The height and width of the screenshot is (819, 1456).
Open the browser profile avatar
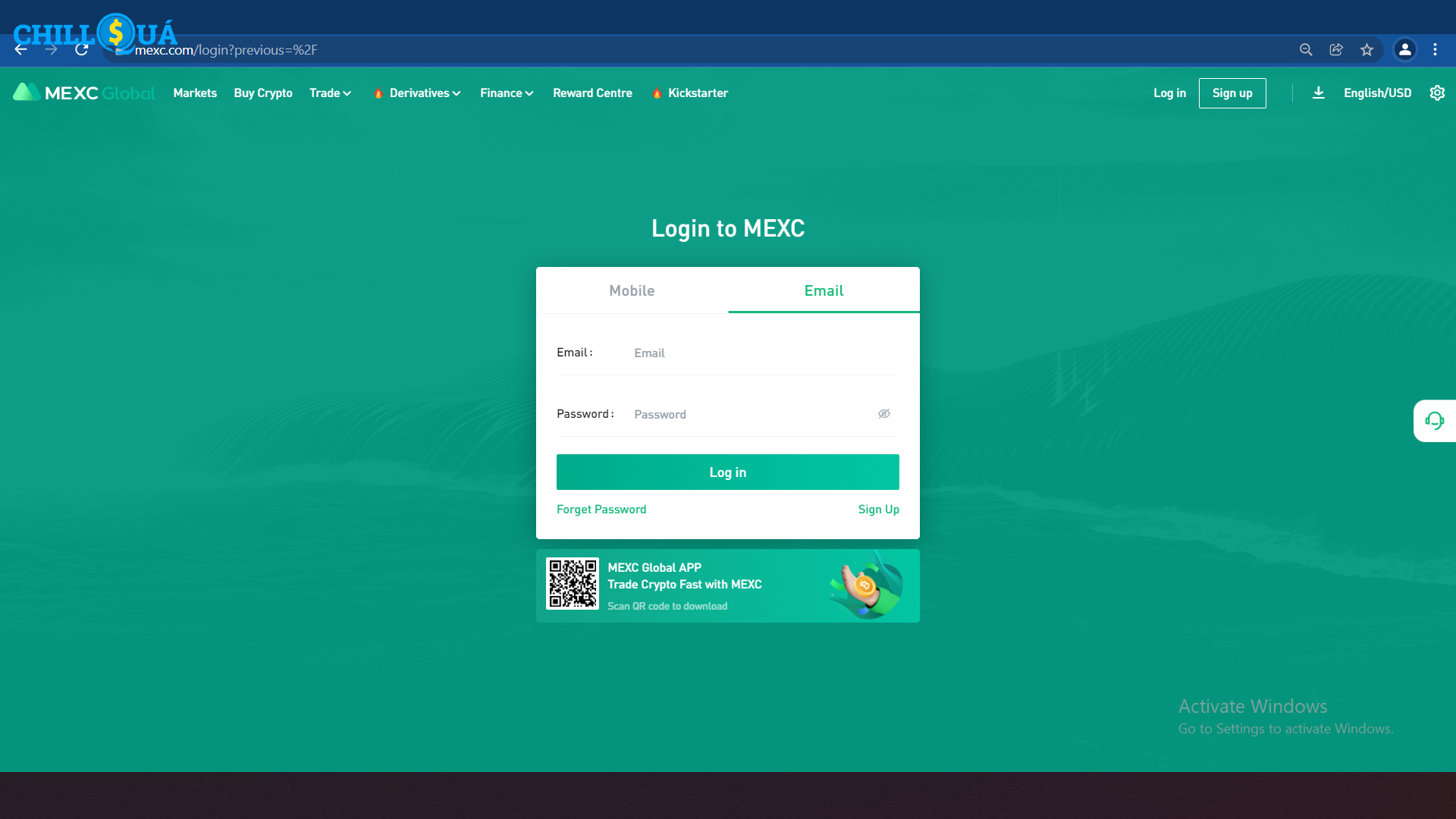click(x=1404, y=50)
